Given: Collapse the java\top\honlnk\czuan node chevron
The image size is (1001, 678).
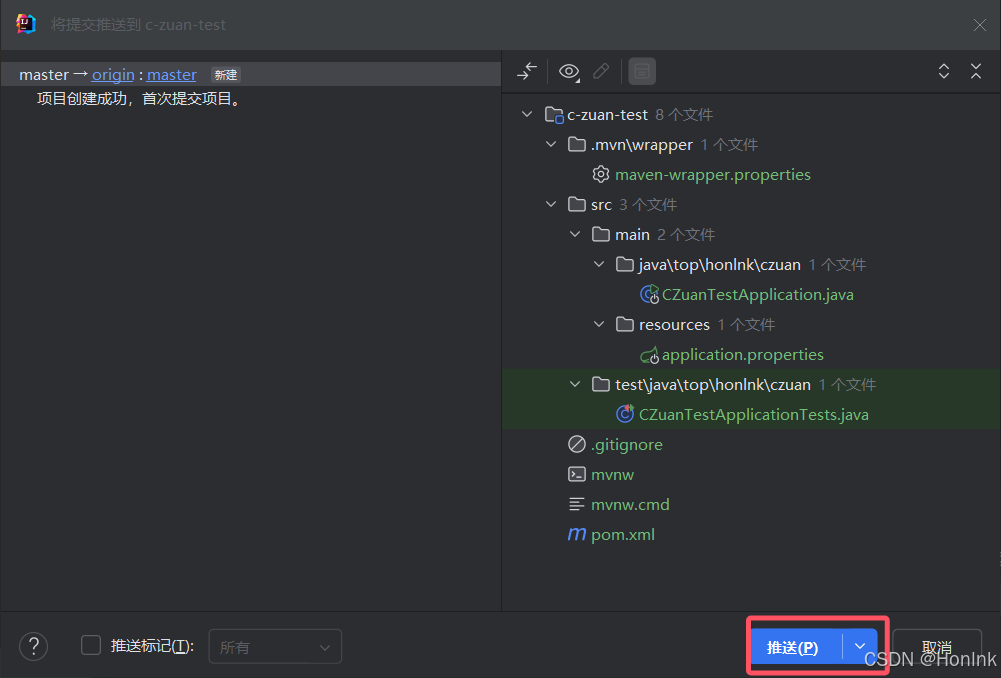Looking at the screenshot, I should pyautogui.click(x=599, y=265).
